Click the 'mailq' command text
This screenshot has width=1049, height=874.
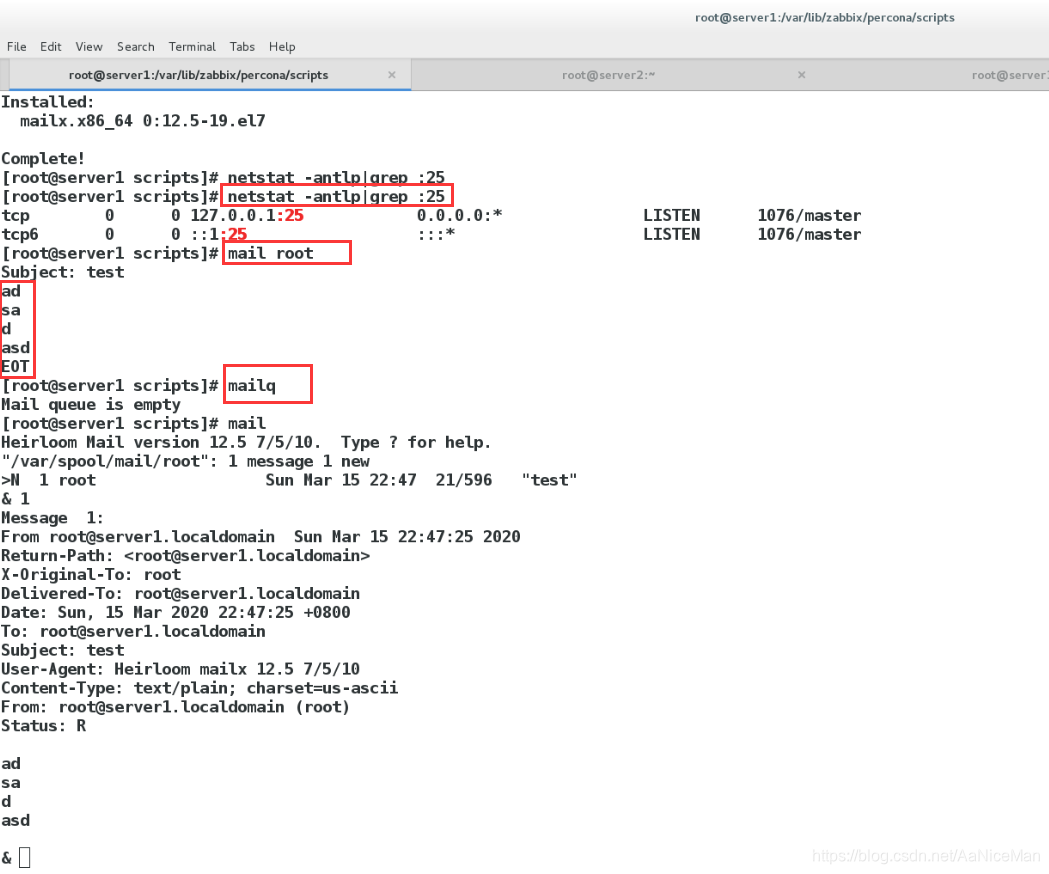tap(252, 385)
